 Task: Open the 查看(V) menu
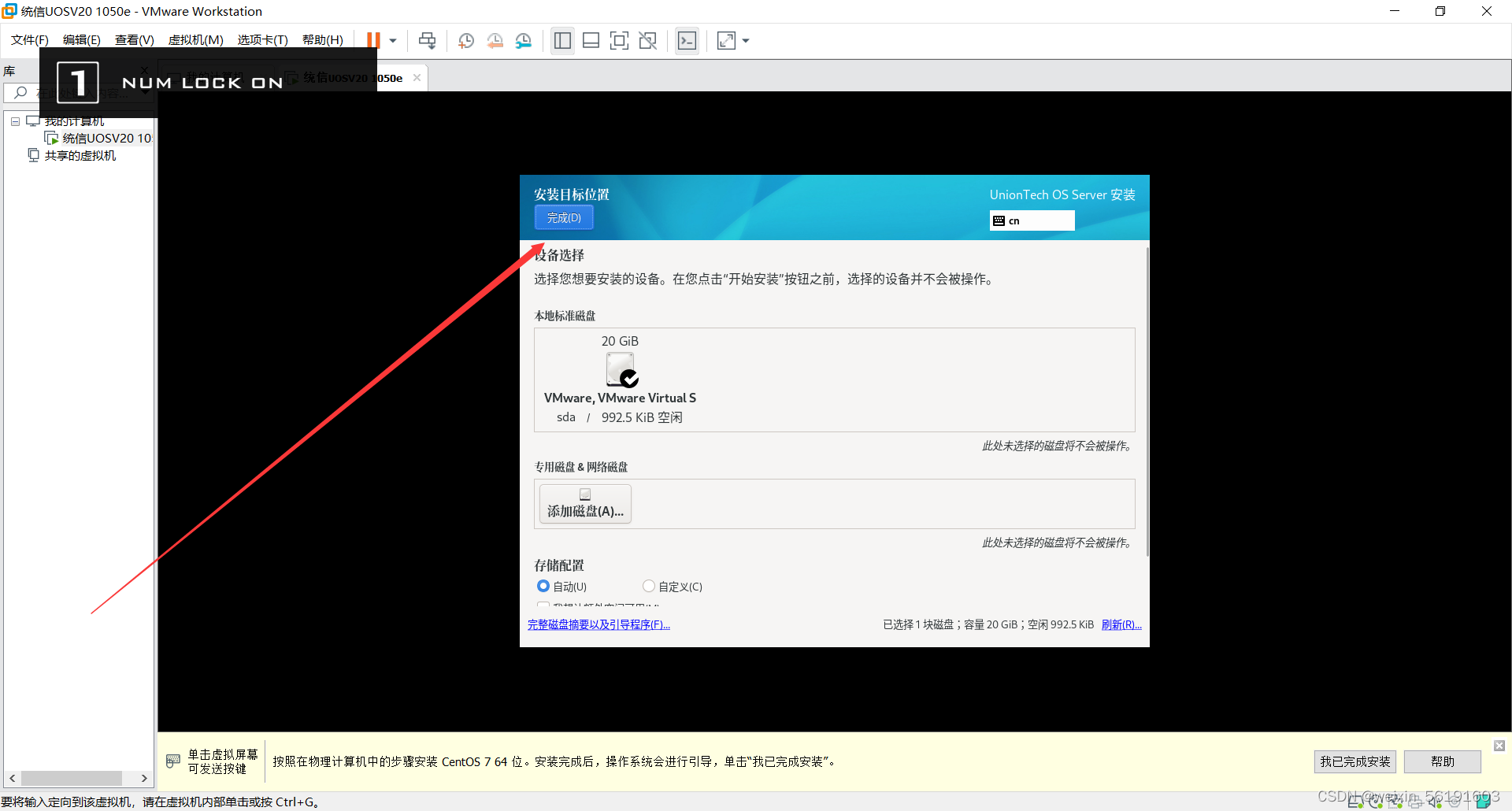point(135,40)
